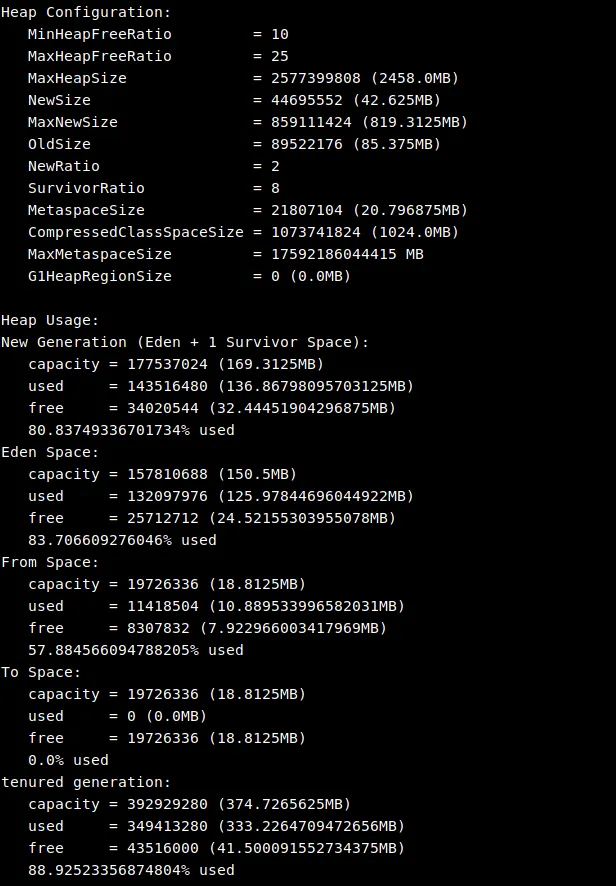Click the SurvivorRatio label
Screen dimensions: 616x886
(x=86, y=188)
